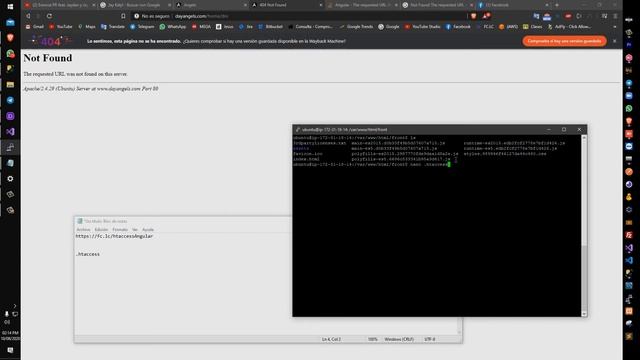
Task: Open Ver menu in Notepad
Action: point(135,230)
